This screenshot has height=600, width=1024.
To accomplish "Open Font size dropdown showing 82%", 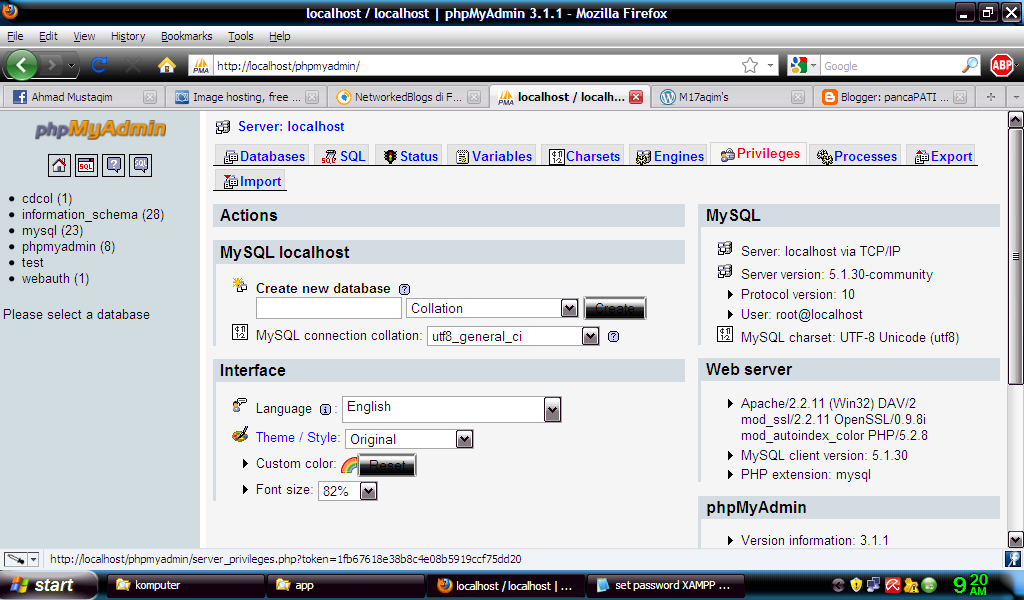I will point(368,491).
